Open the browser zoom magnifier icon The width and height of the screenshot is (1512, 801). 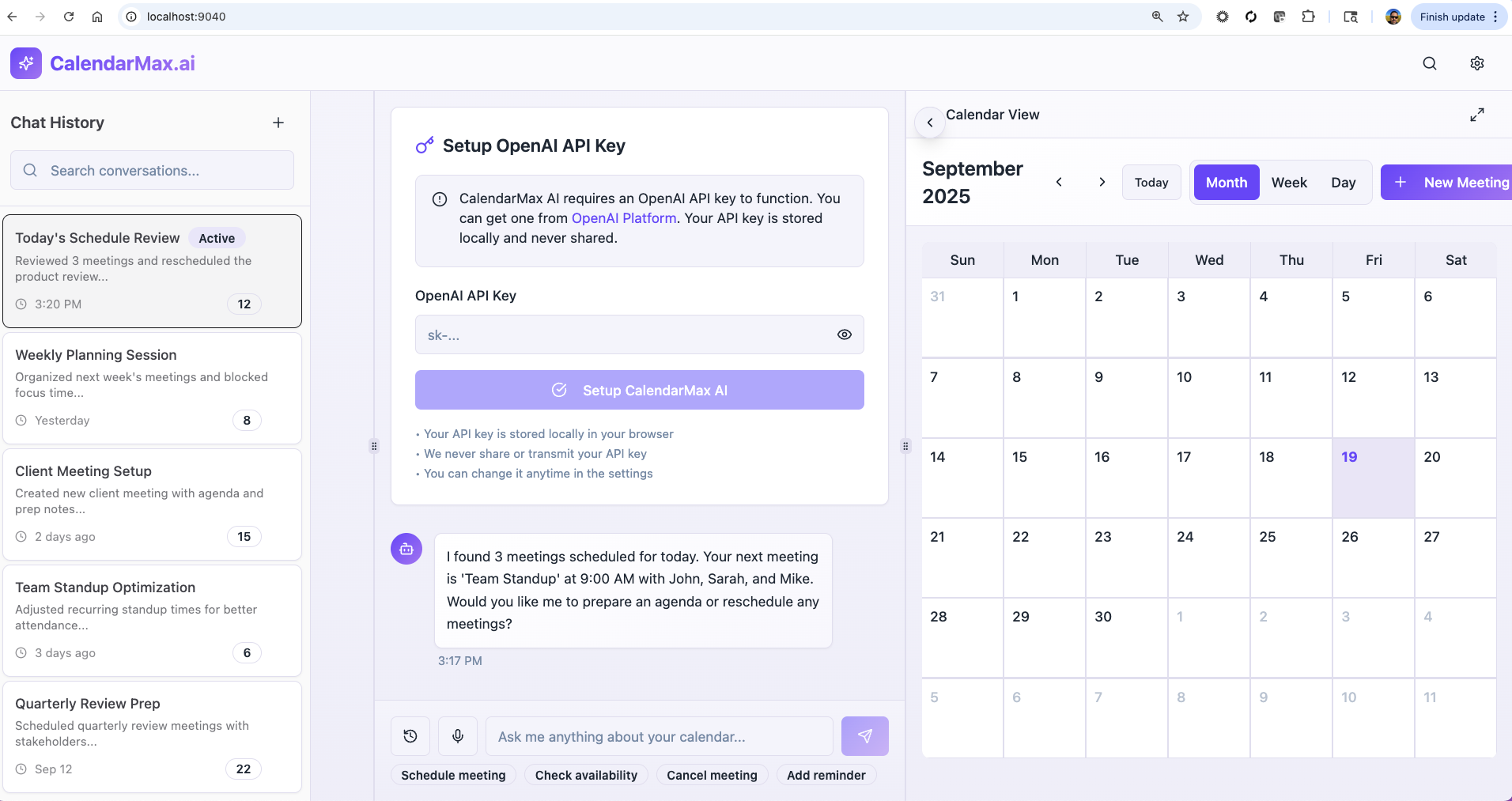click(x=1157, y=17)
